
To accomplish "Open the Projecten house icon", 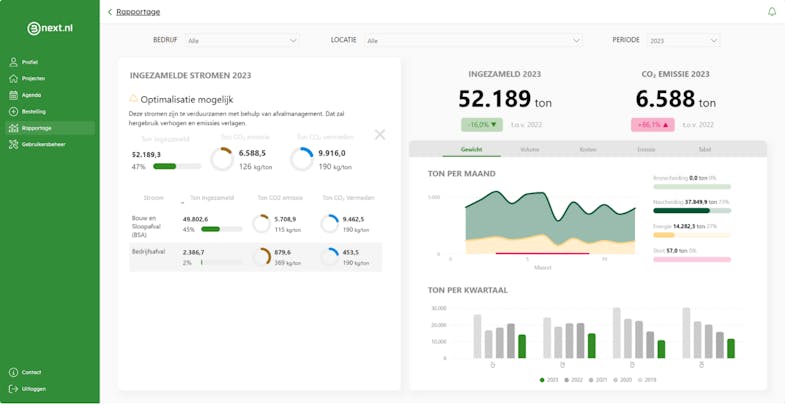I will [x=14, y=79].
